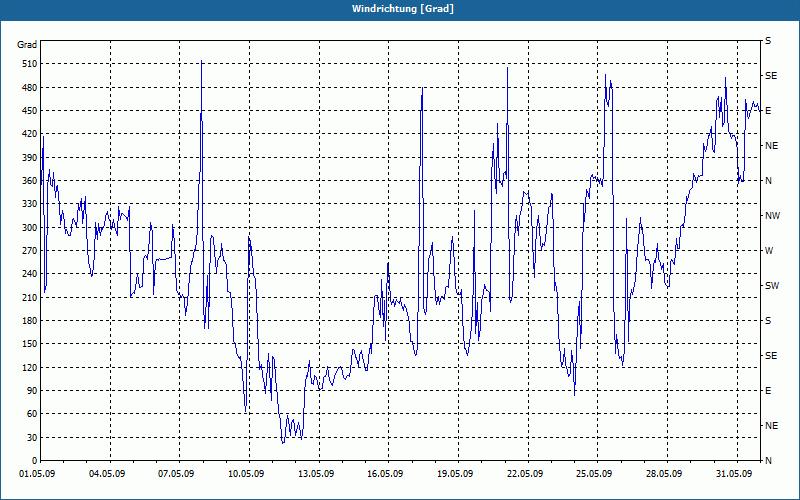
Task: Select the 90 value on the degree axis
Action: [32, 391]
